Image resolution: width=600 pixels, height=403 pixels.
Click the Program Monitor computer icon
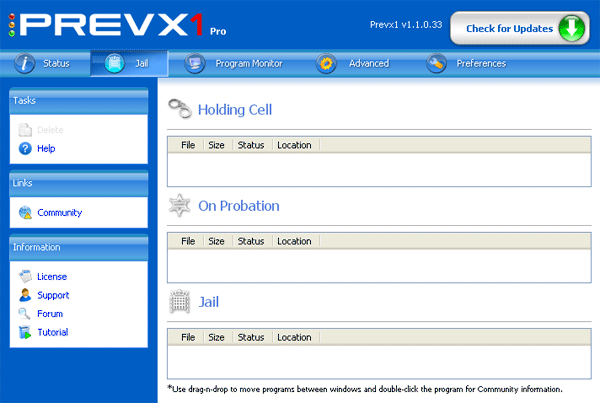(x=194, y=63)
